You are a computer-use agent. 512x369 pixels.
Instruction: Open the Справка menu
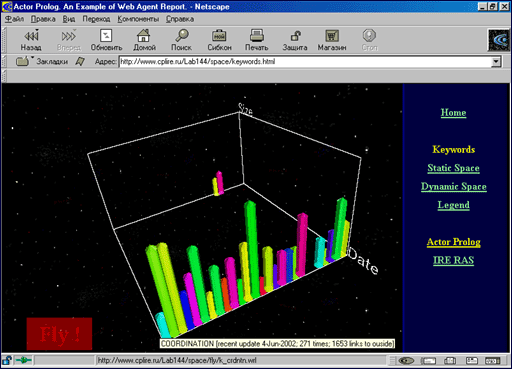(180, 19)
